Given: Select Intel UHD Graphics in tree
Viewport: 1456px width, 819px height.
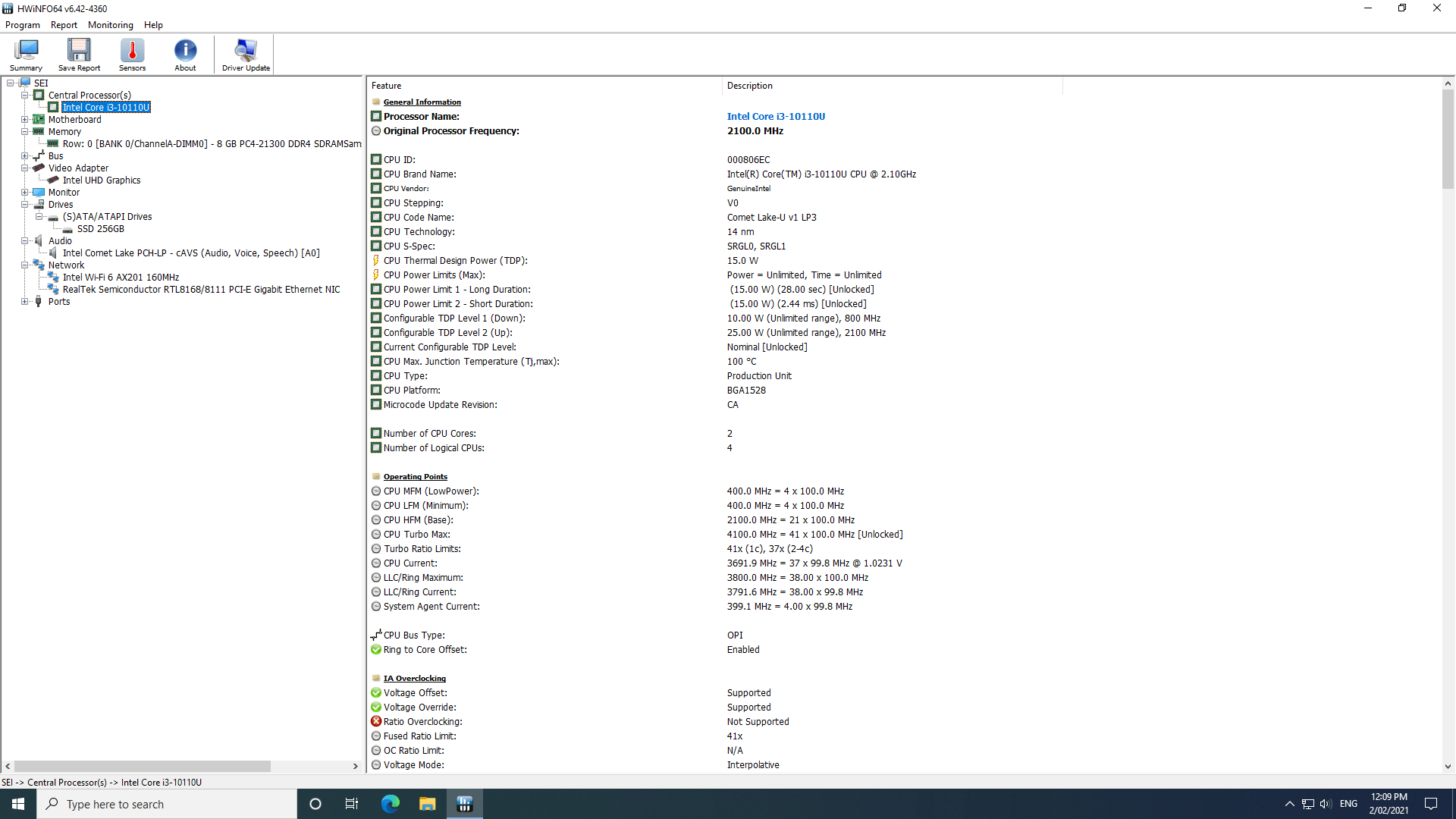Looking at the screenshot, I should (x=102, y=180).
